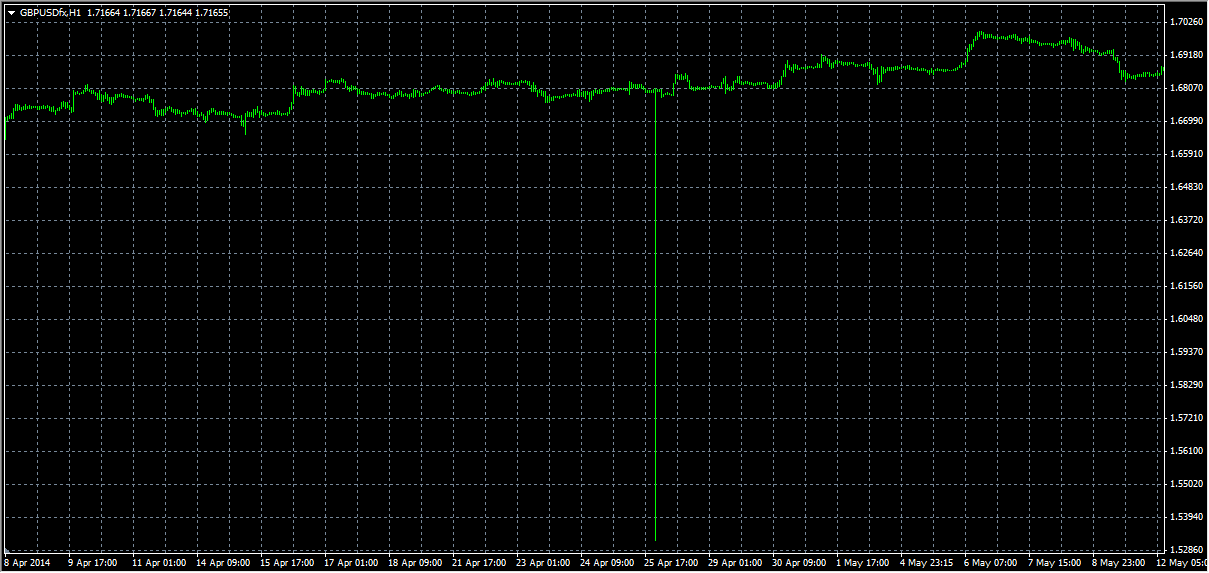Click the 8 May 23:00 time label

pyautogui.click(x=1118, y=563)
